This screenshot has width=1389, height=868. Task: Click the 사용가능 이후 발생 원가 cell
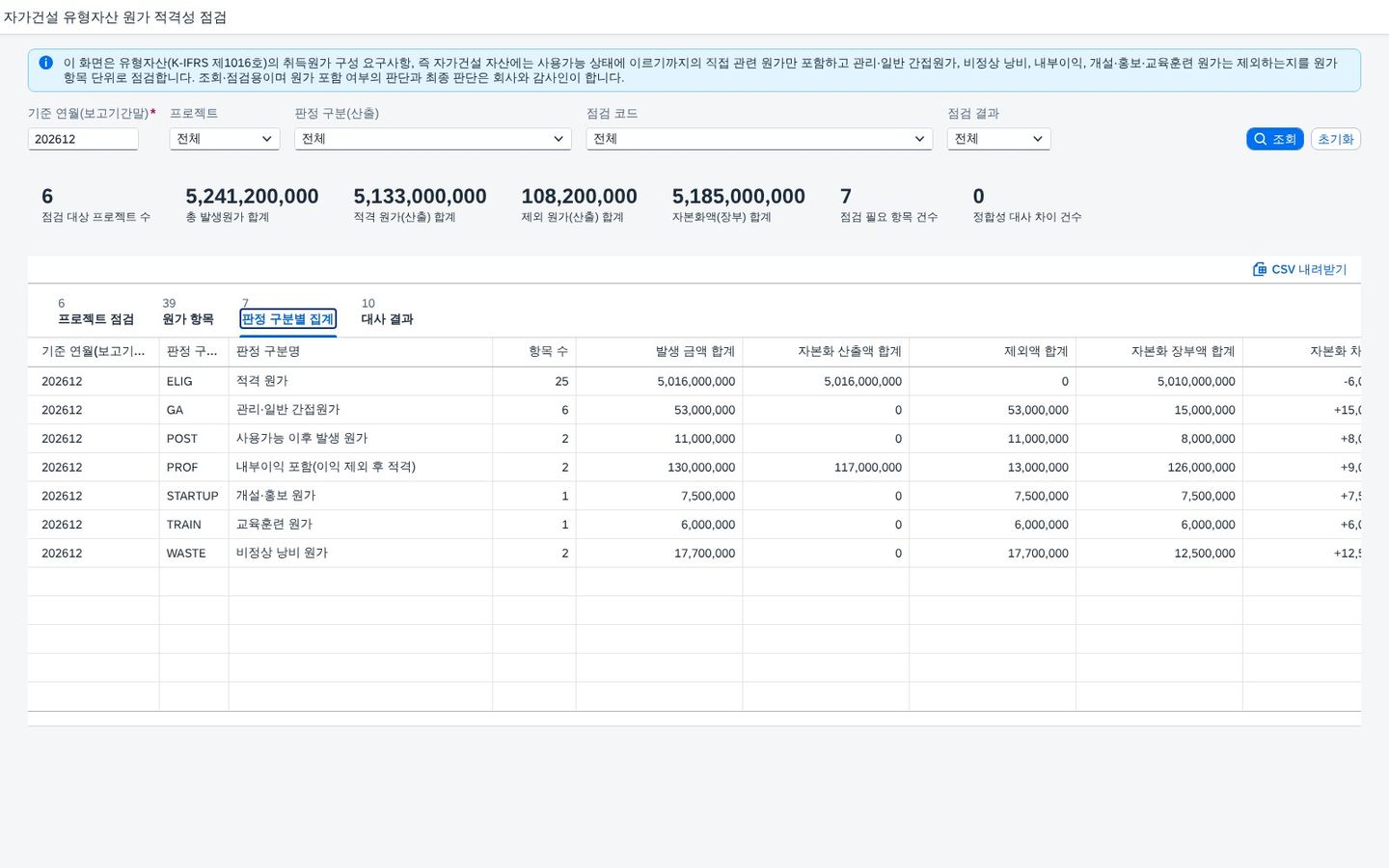tap(361, 439)
